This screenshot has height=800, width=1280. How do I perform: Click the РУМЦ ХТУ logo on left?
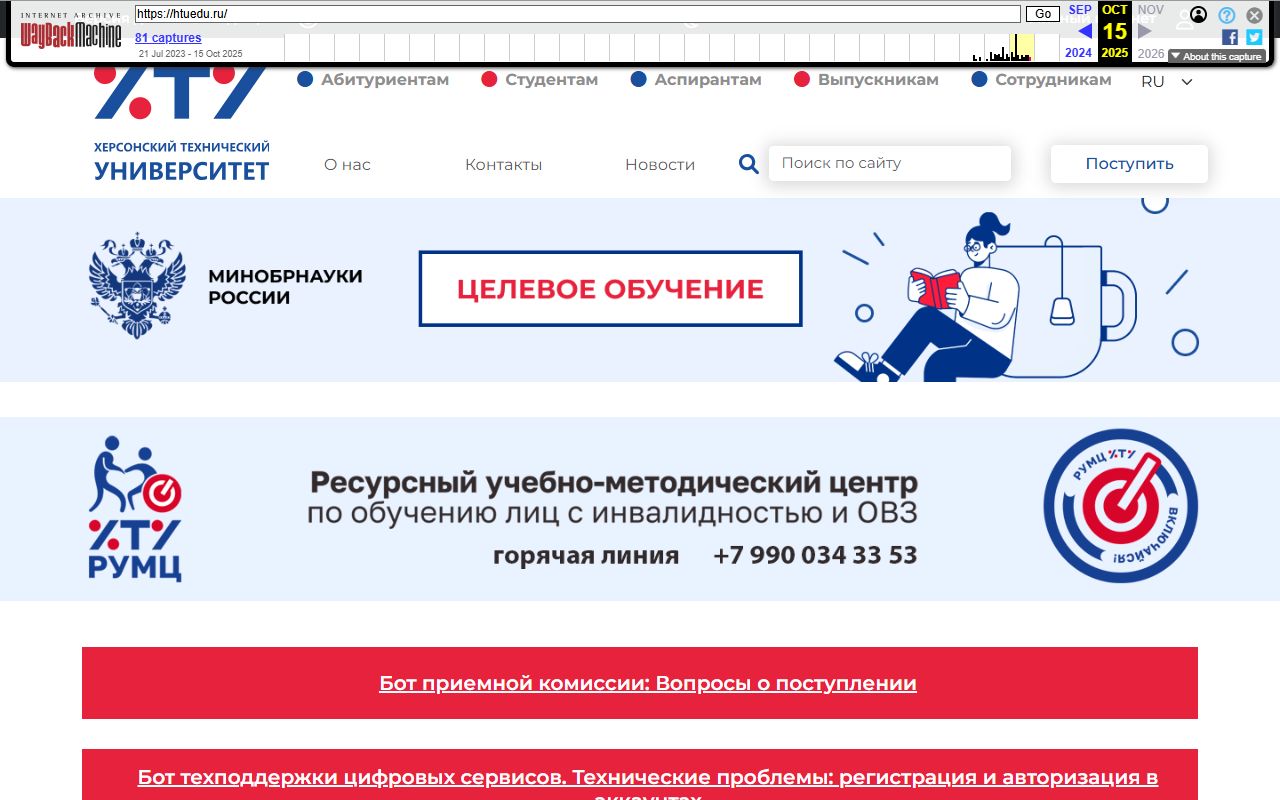coord(135,509)
